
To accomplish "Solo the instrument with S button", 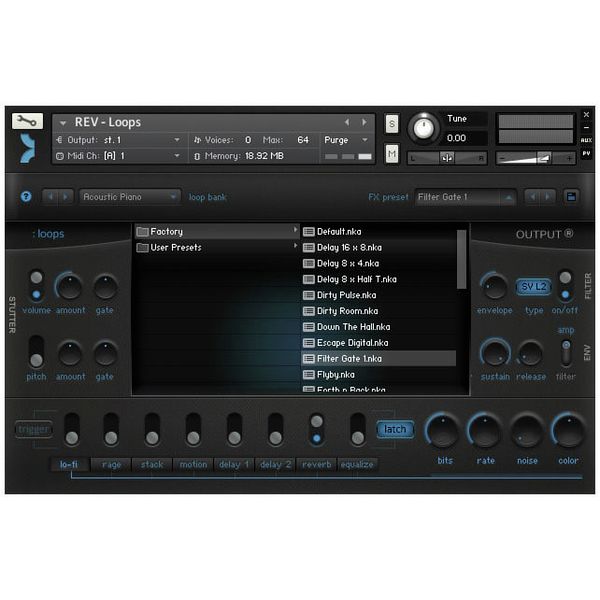I will coord(391,124).
